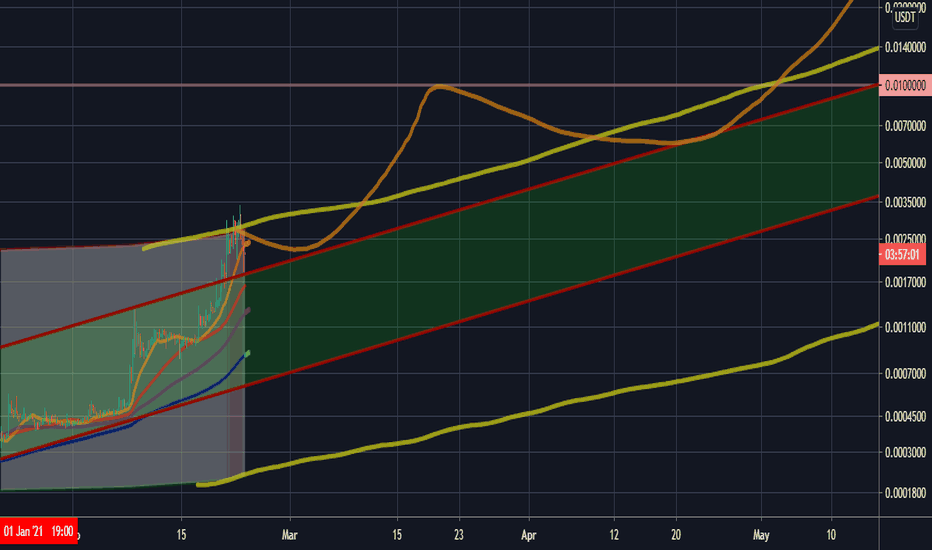Image resolution: width=932 pixels, height=550 pixels.
Task: Click the 0.0140000 price axis value
Action: 905,47
